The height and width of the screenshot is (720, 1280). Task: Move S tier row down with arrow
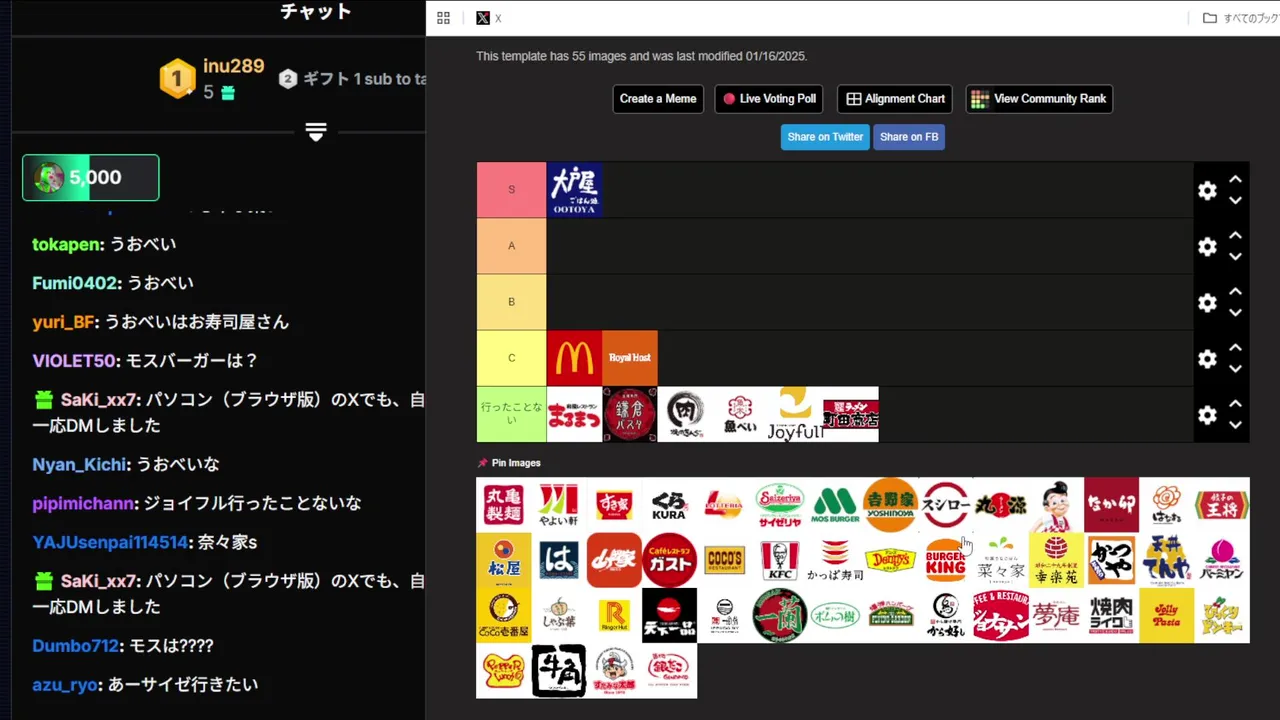(1235, 201)
